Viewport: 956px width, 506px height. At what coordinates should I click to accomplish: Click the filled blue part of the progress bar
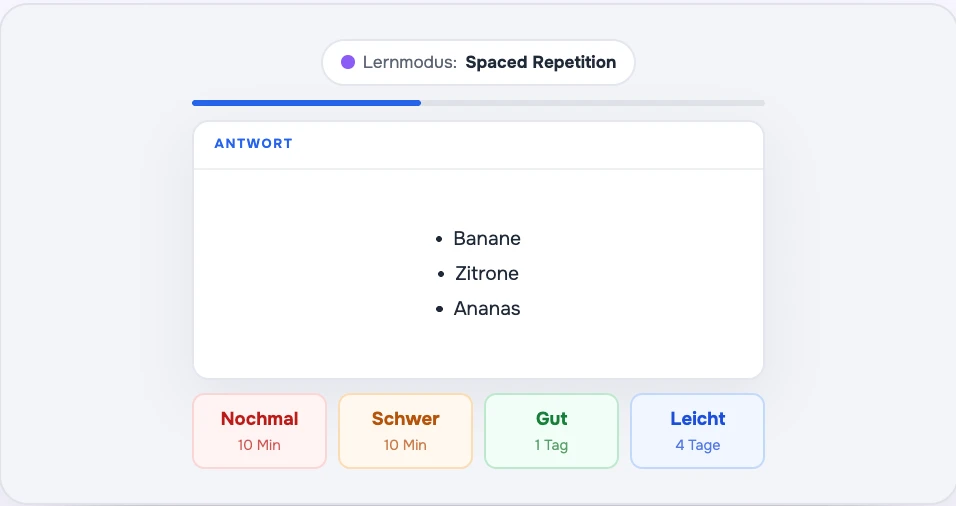pos(306,103)
